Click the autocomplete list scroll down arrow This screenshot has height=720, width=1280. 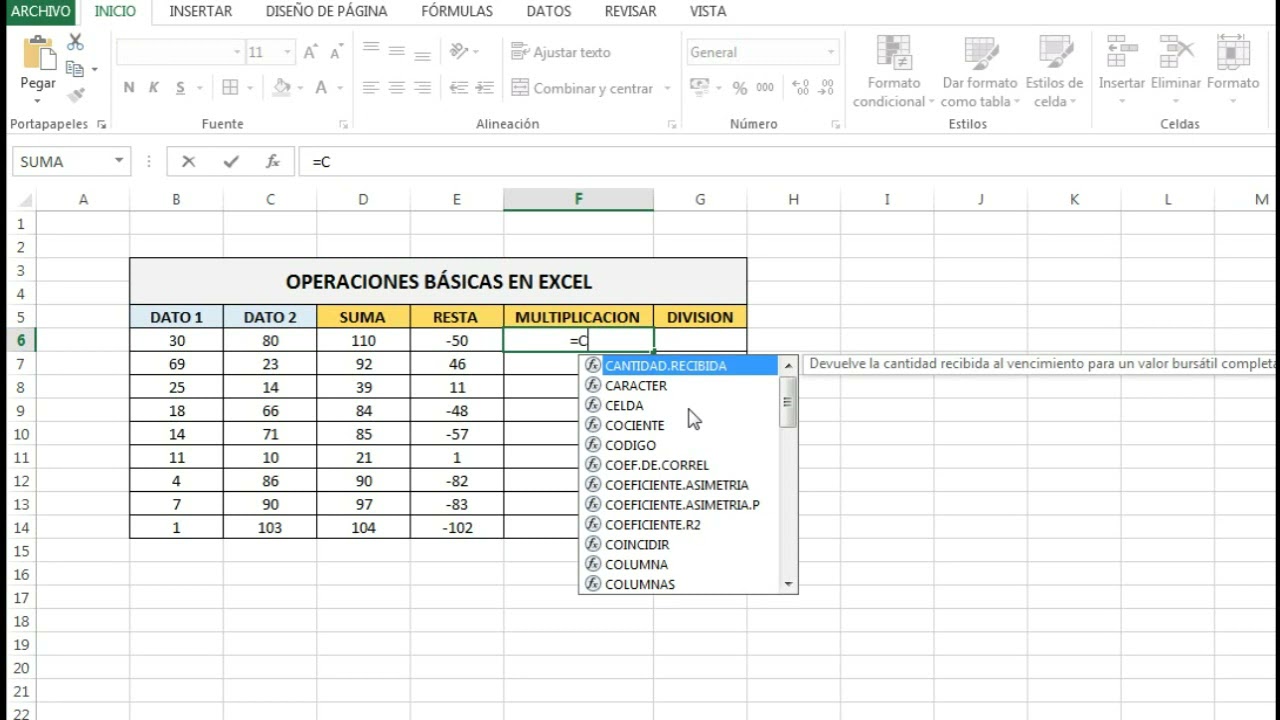pyautogui.click(x=788, y=584)
